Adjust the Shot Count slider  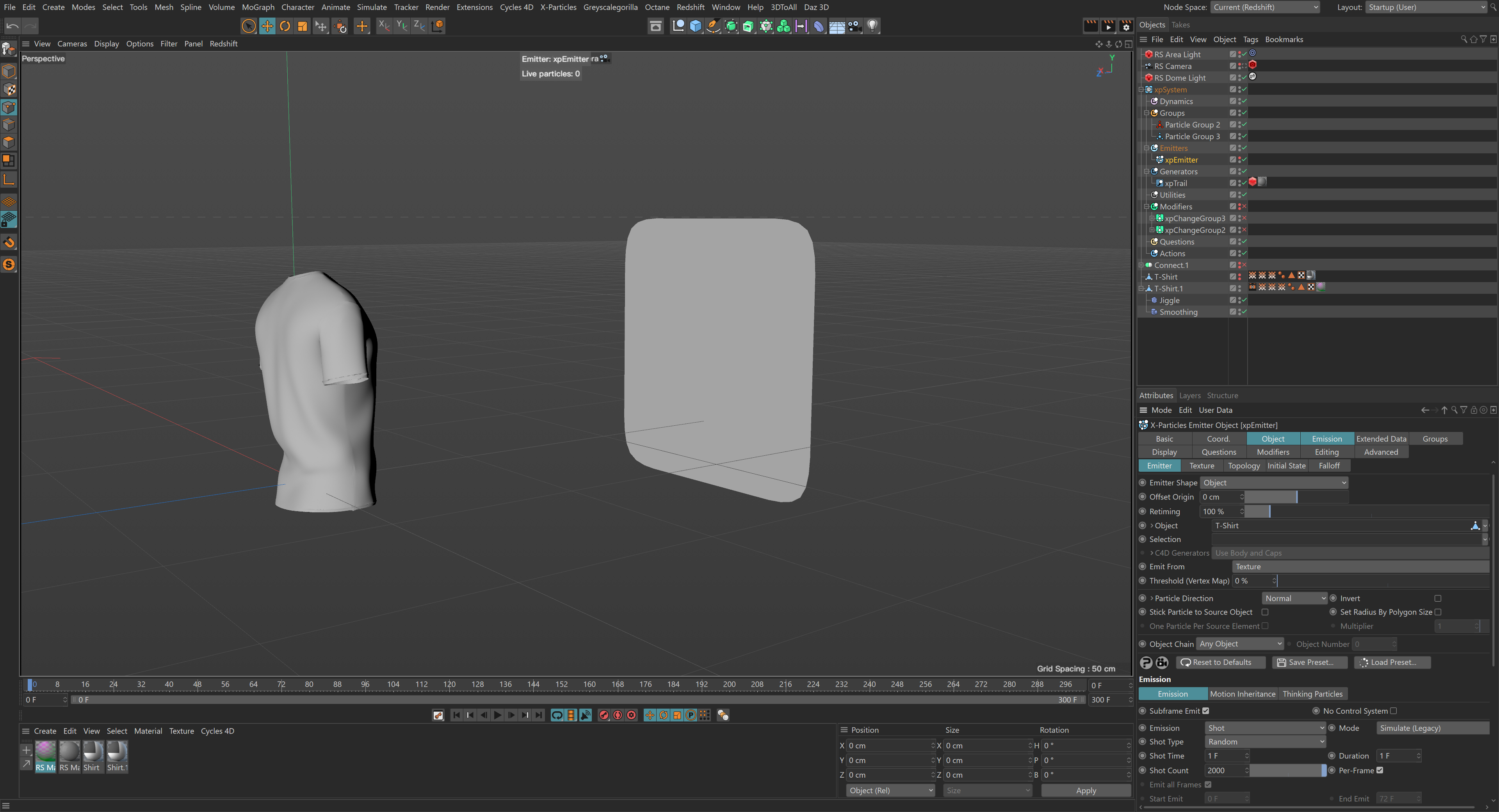point(1288,770)
